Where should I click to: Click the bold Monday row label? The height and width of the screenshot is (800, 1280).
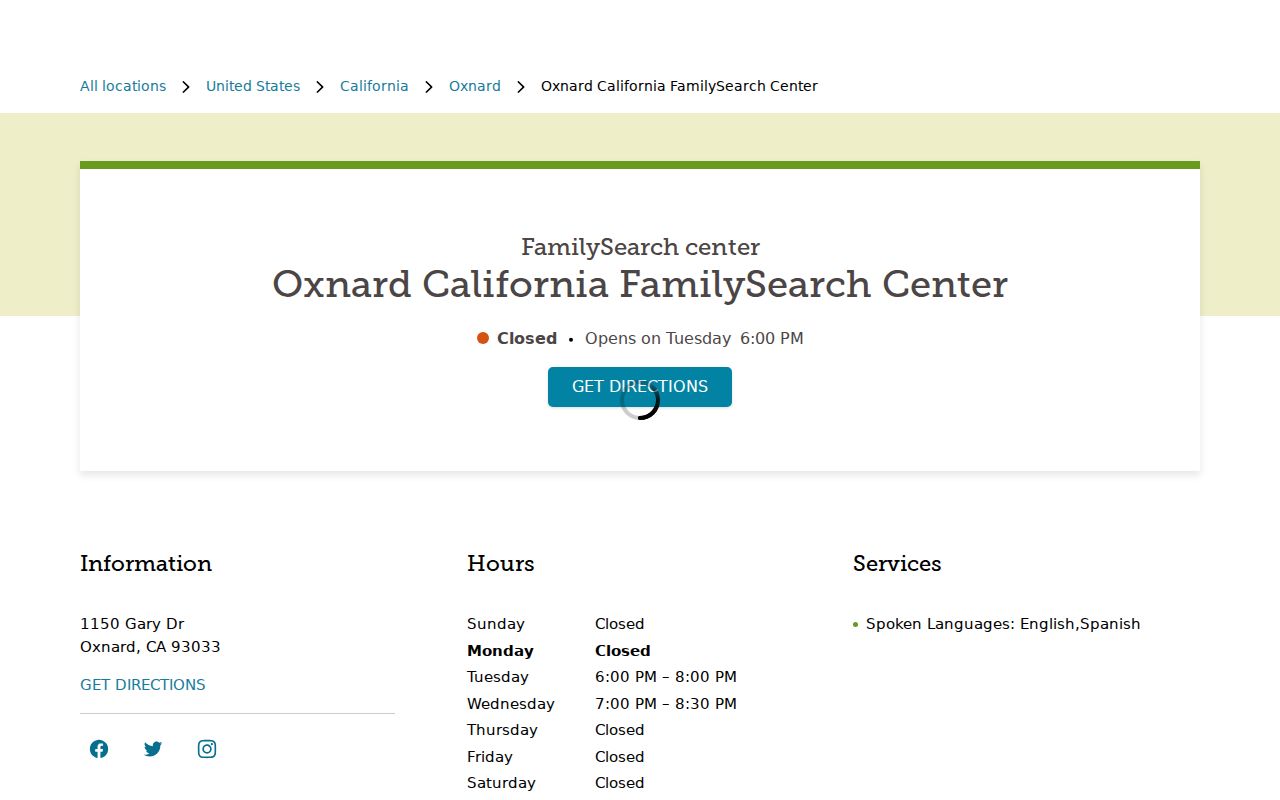point(500,651)
